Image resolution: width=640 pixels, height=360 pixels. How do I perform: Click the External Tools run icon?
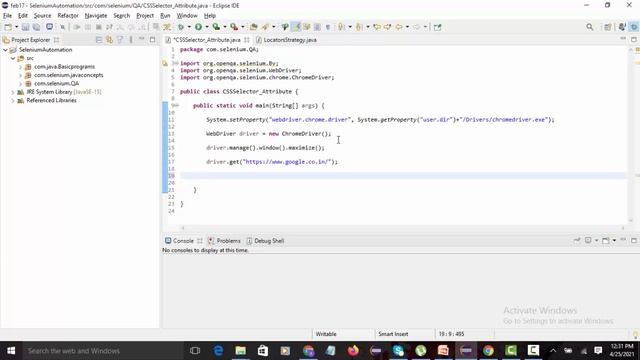(234, 27)
